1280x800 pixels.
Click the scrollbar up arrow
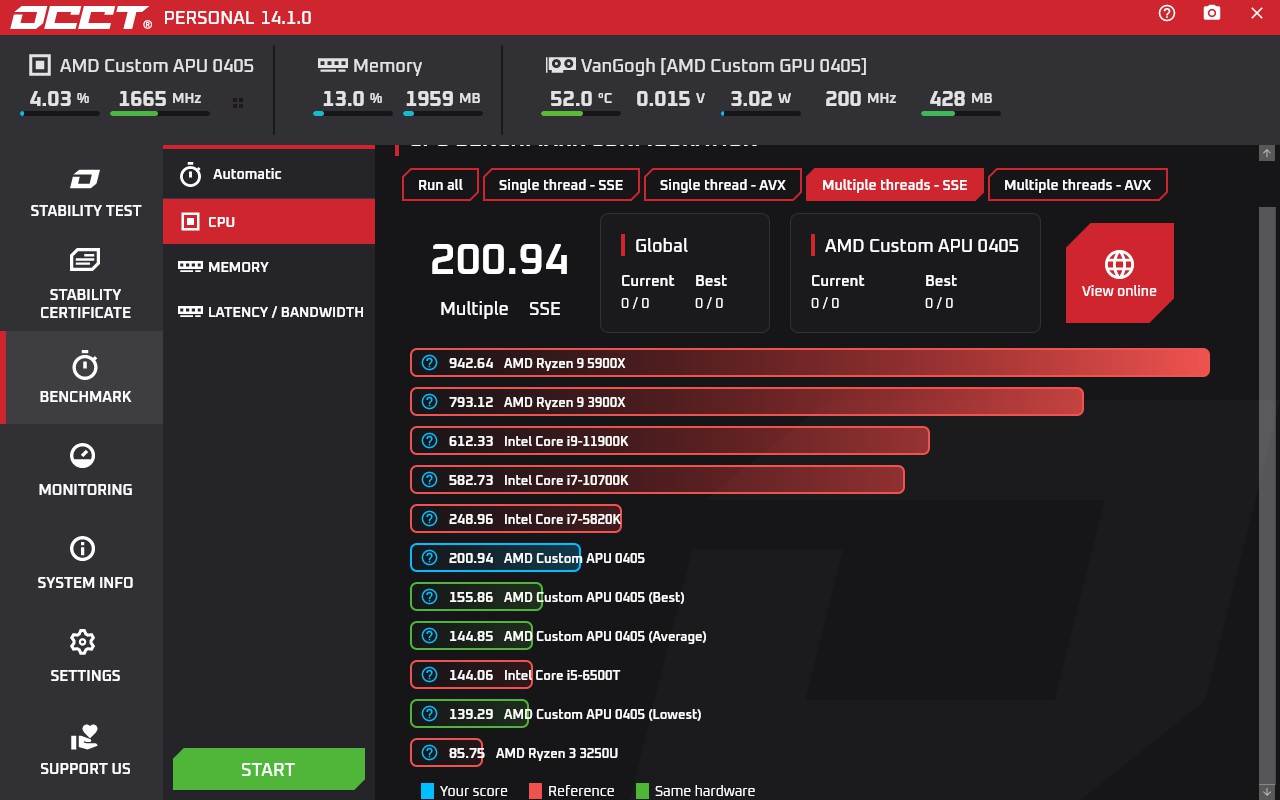tap(1267, 154)
